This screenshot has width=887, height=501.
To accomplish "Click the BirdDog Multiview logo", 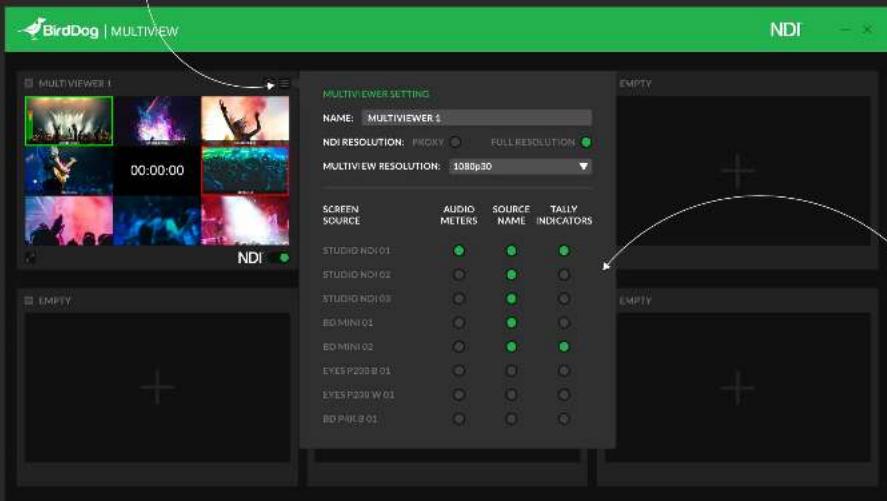I will pos(98,29).
